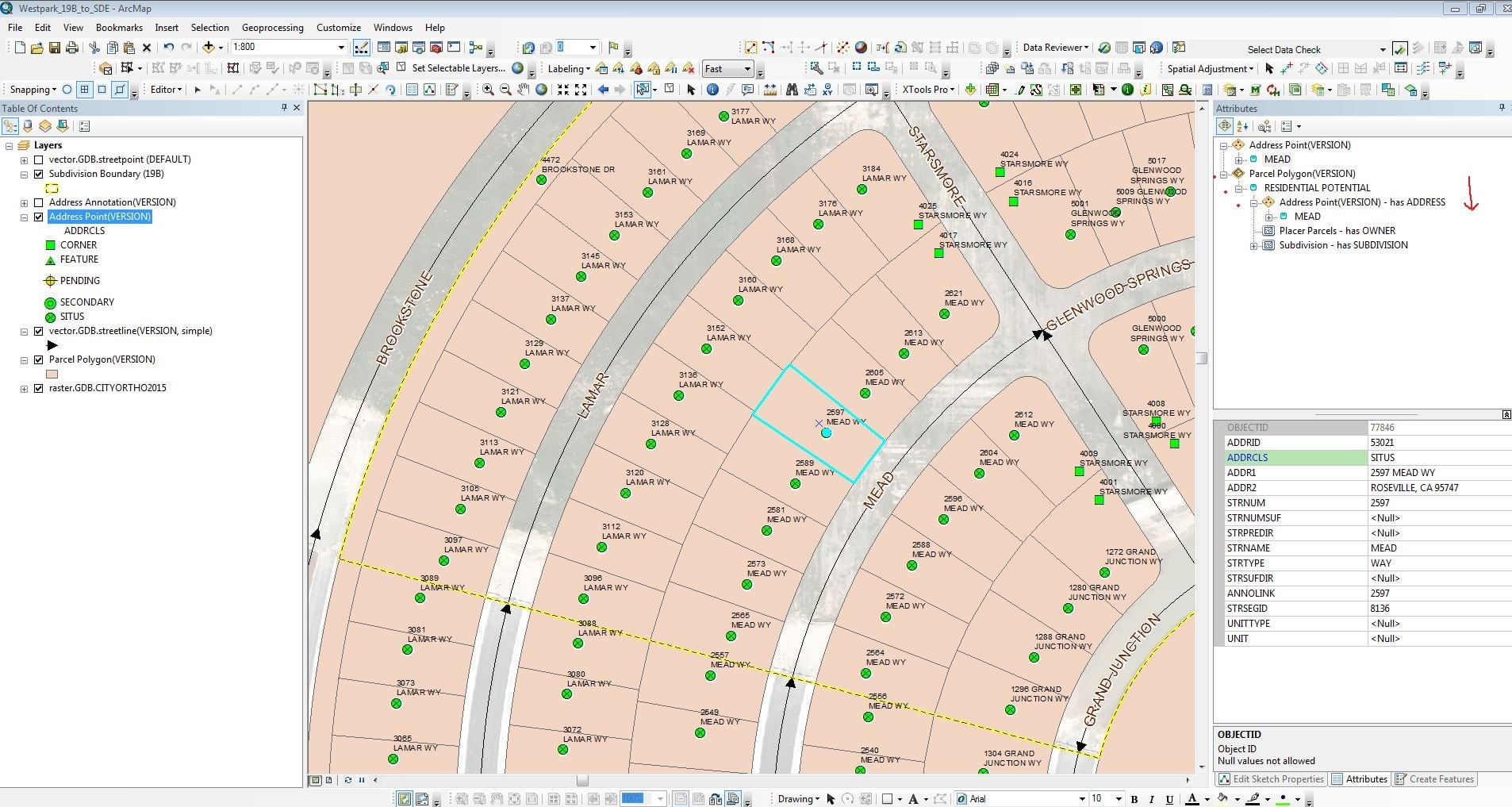Viewport: 1512px width, 807px height.
Task: Open the Editor dropdown menu
Action: click(x=167, y=90)
